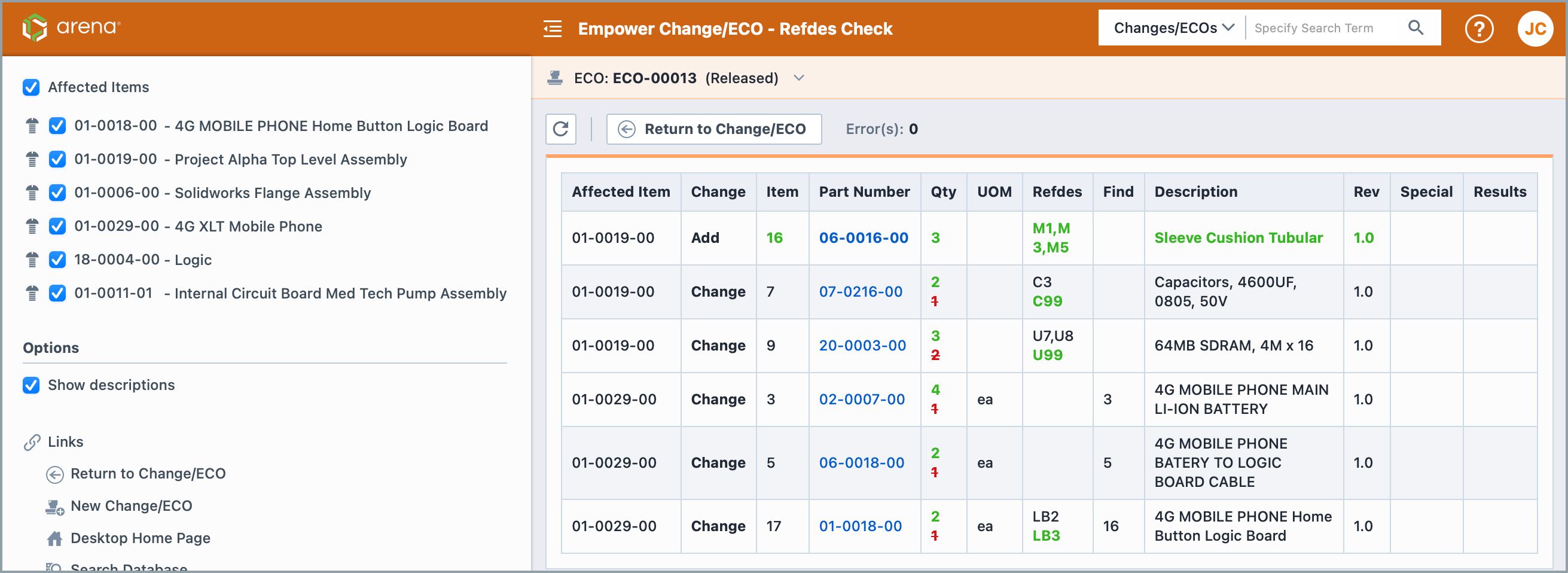Click the Options section heading
Screen dimensions: 1568x573
point(50,348)
